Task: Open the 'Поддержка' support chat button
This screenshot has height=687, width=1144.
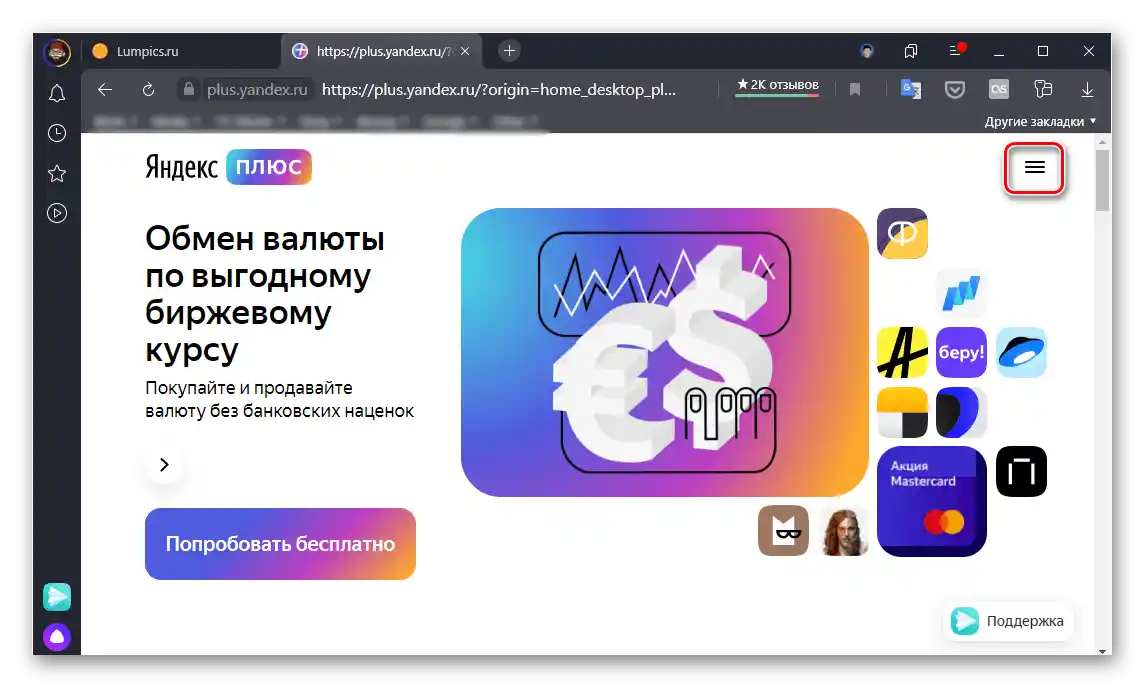Action: [x=1008, y=621]
